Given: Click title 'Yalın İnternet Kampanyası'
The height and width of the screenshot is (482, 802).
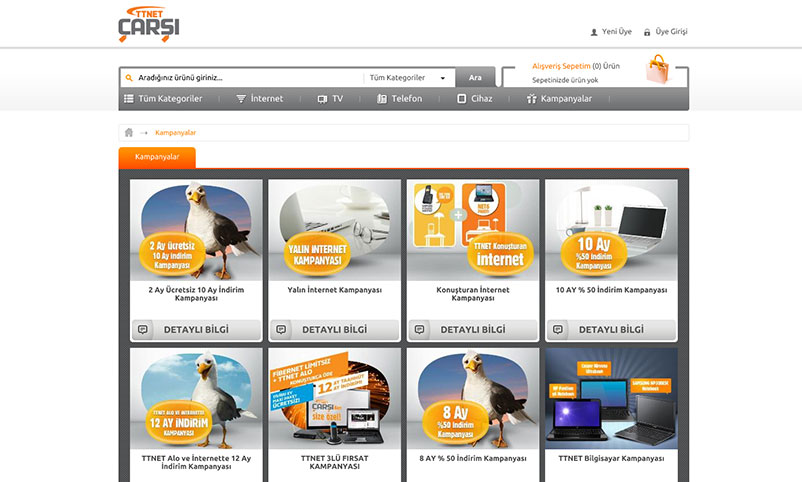Looking at the screenshot, I should (x=335, y=290).
